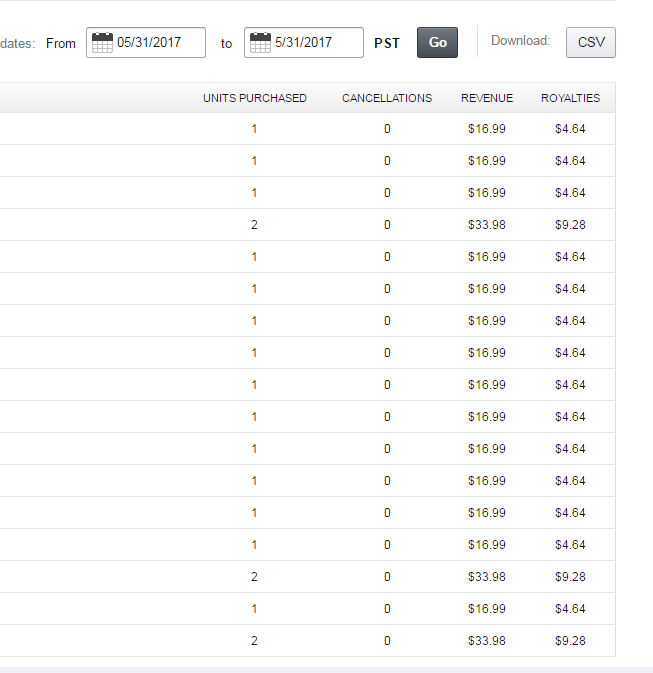This screenshot has width=653, height=673.
Task: Sort by Revenue column header
Action: (x=487, y=98)
